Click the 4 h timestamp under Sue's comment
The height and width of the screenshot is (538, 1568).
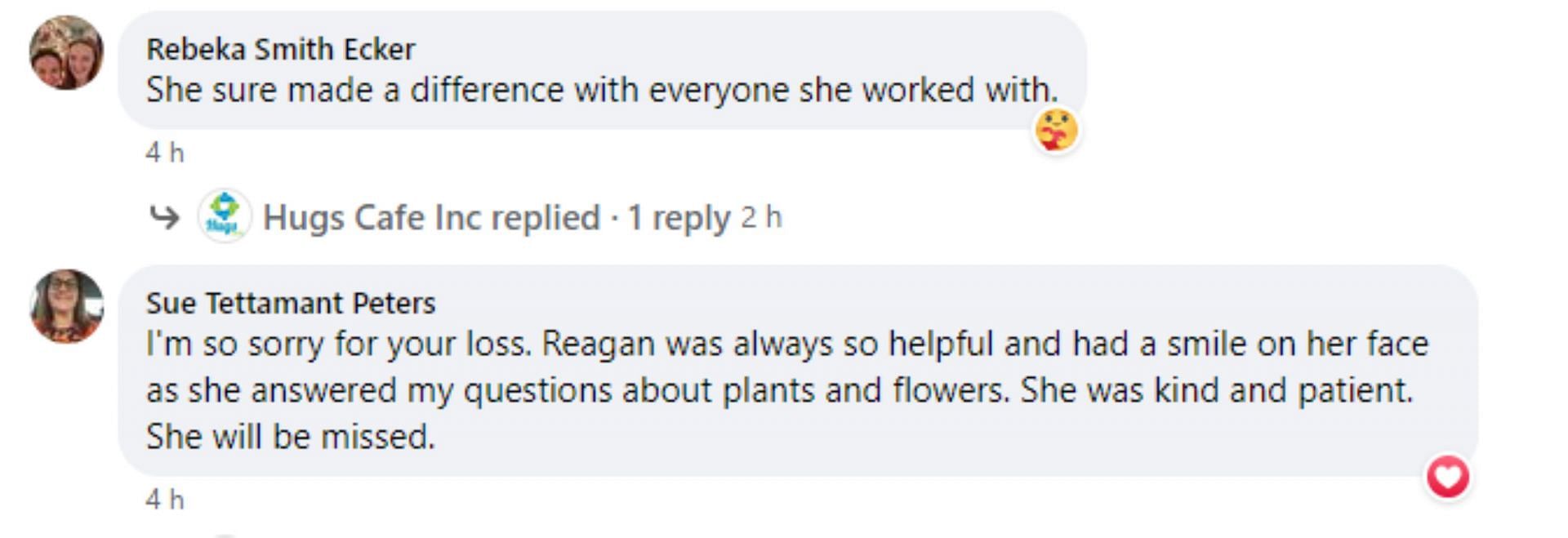(x=165, y=500)
